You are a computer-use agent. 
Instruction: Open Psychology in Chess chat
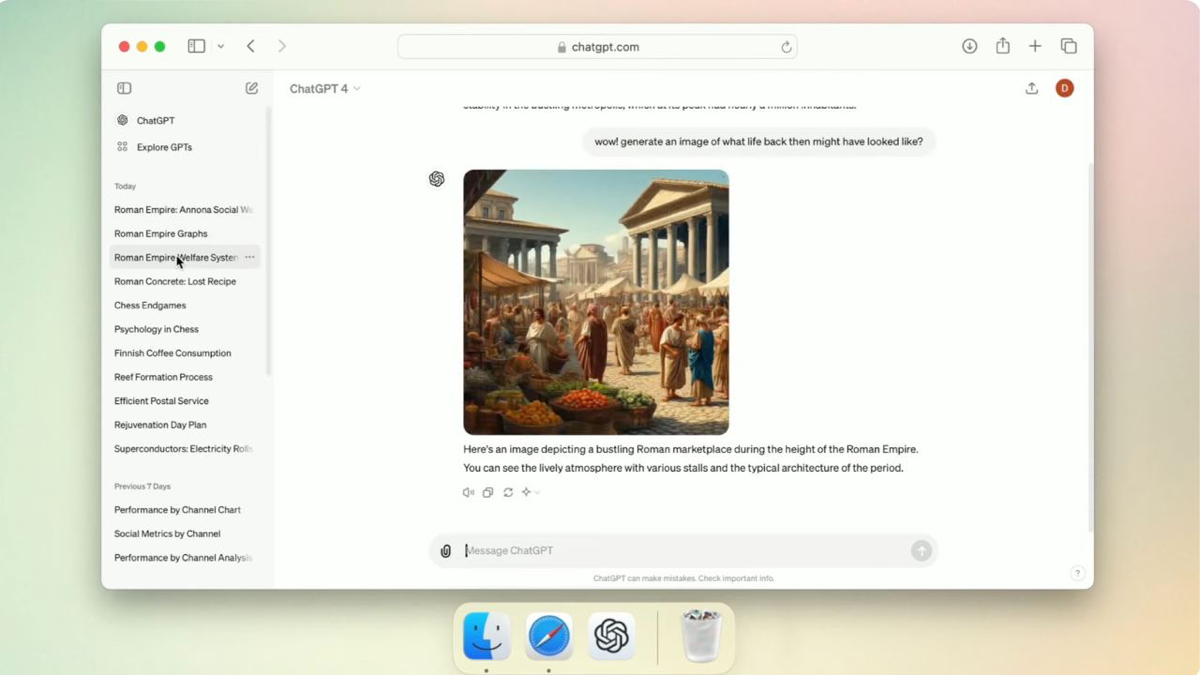156,330
